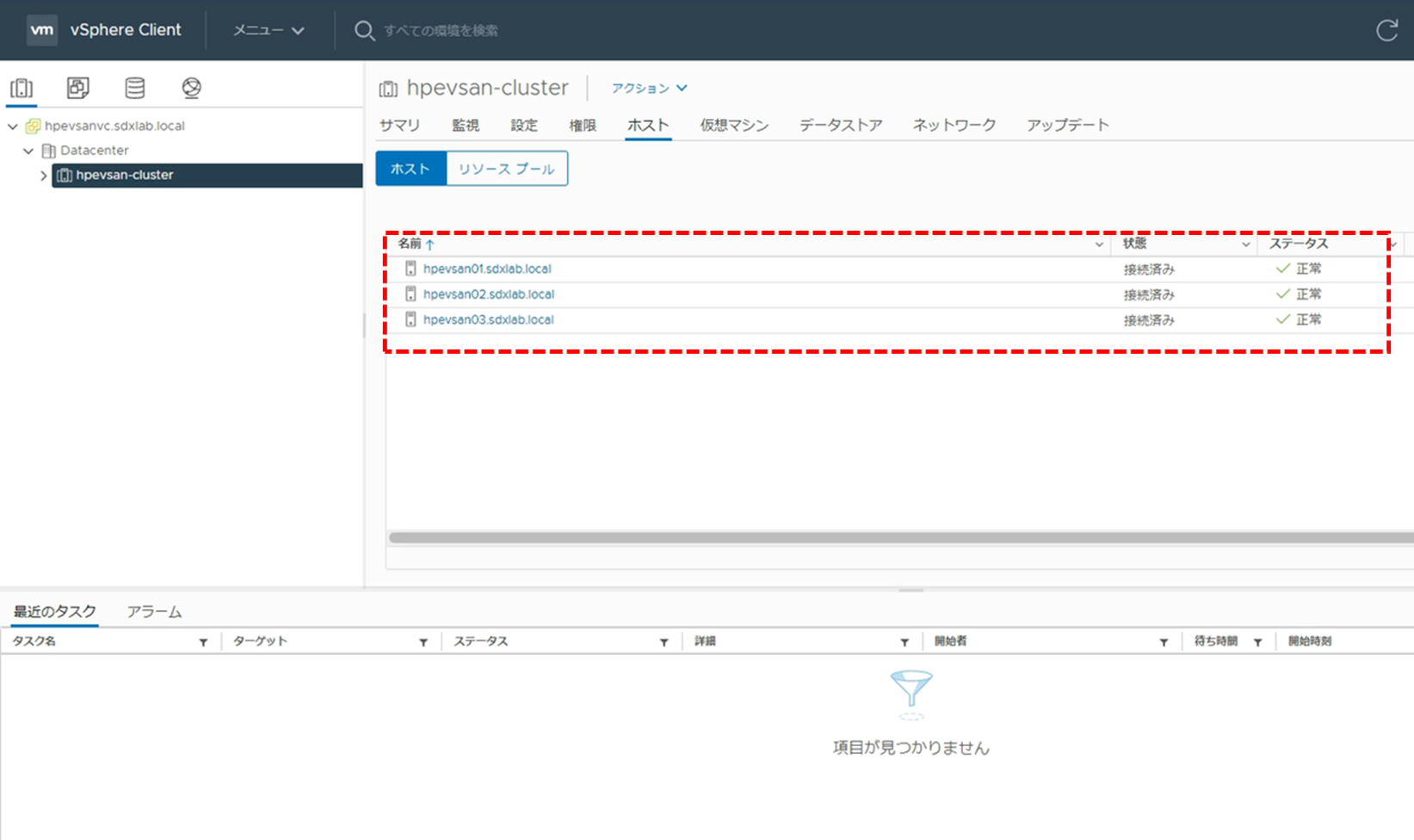Switch to the ネットワーク tab
The height and width of the screenshot is (840, 1414).
(954, 126)
